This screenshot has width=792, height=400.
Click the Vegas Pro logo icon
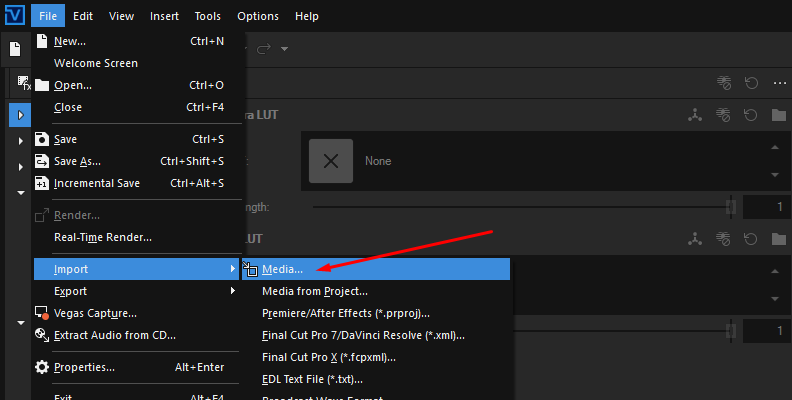[x=15, y=15]
